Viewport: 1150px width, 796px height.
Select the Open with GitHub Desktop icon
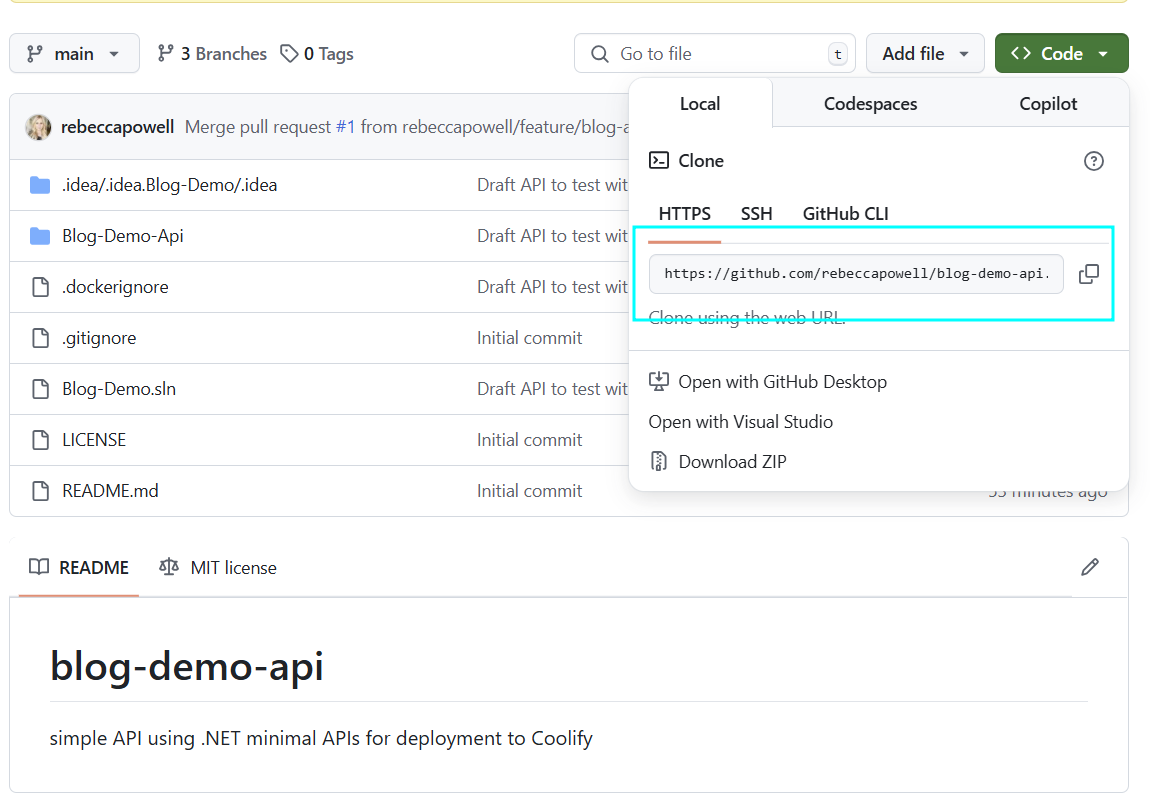click(x=659, y=381)
